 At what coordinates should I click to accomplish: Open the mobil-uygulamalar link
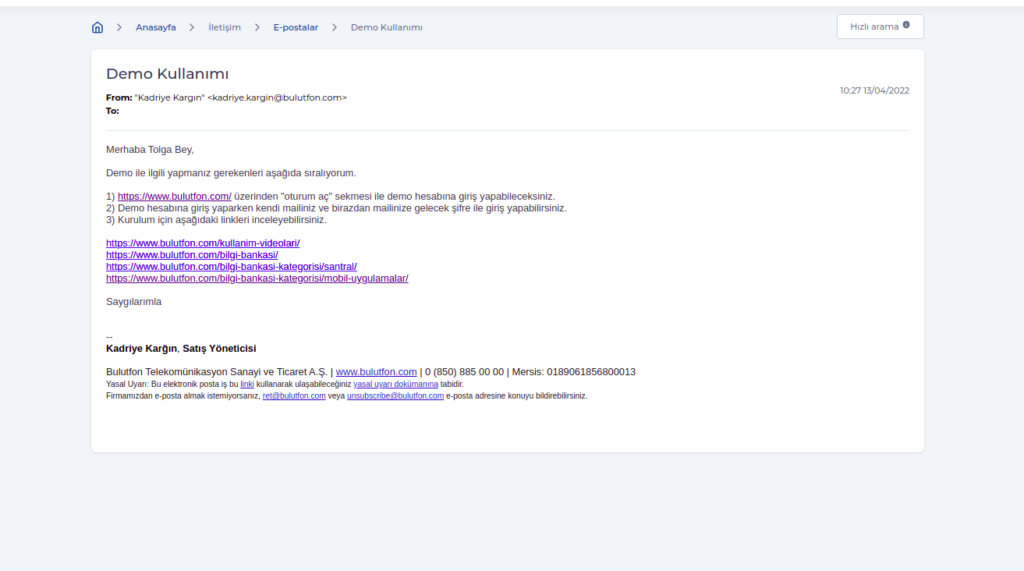point(257,278)
